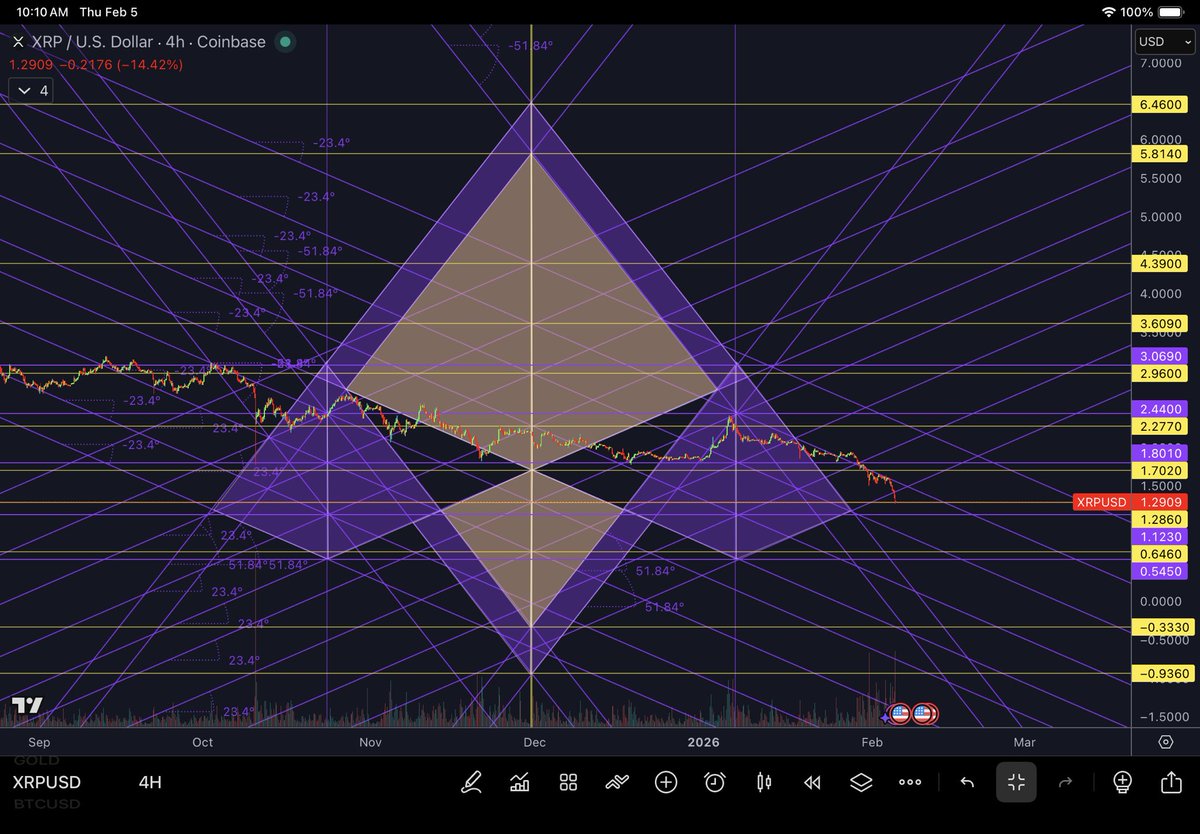Exit fullscreen with the collapse arrows button
Image resolution: width=1200 pixels, height=834 pixels.
click(x=1016, y=782)
